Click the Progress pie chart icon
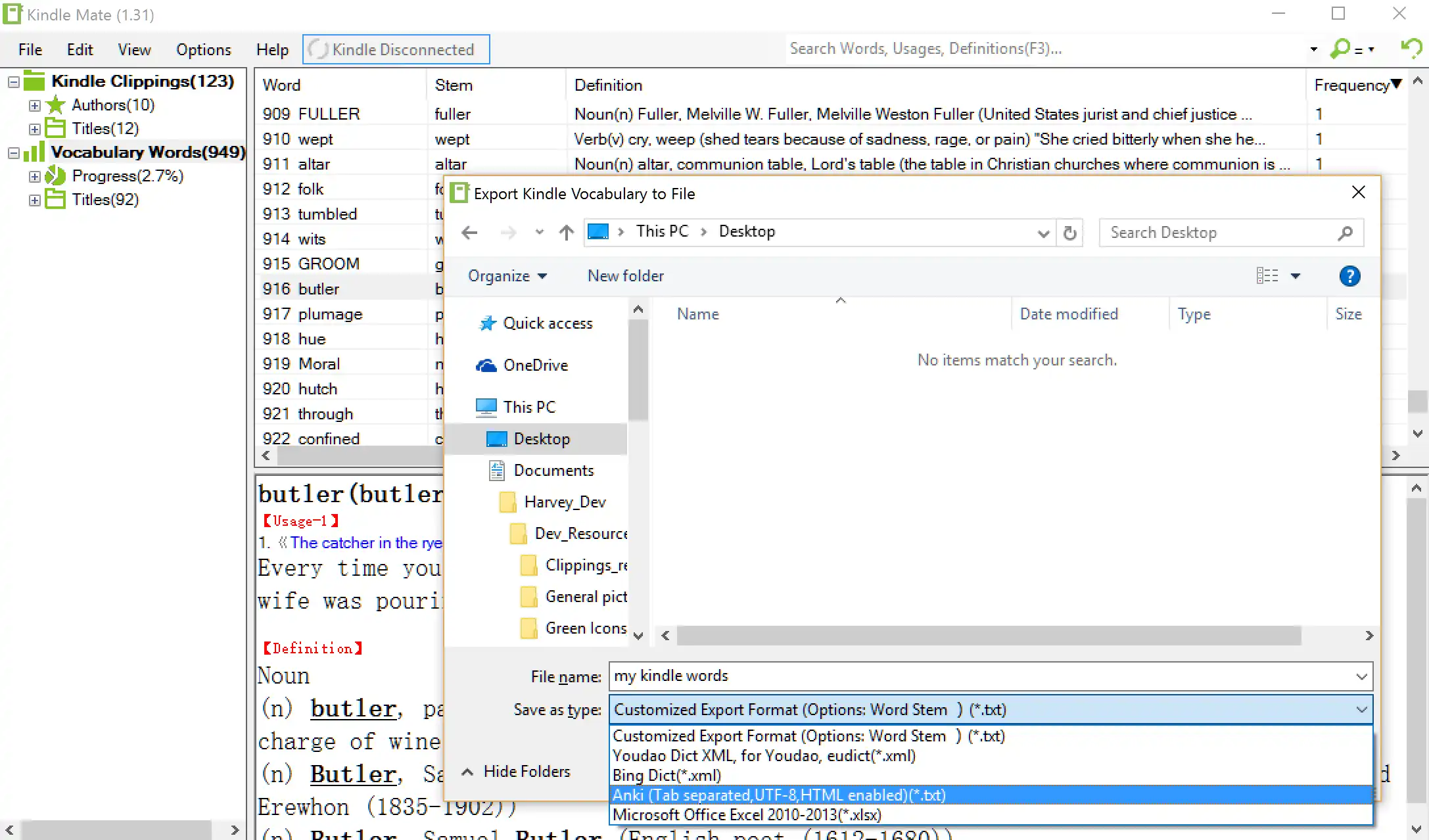 pos(55,175)
